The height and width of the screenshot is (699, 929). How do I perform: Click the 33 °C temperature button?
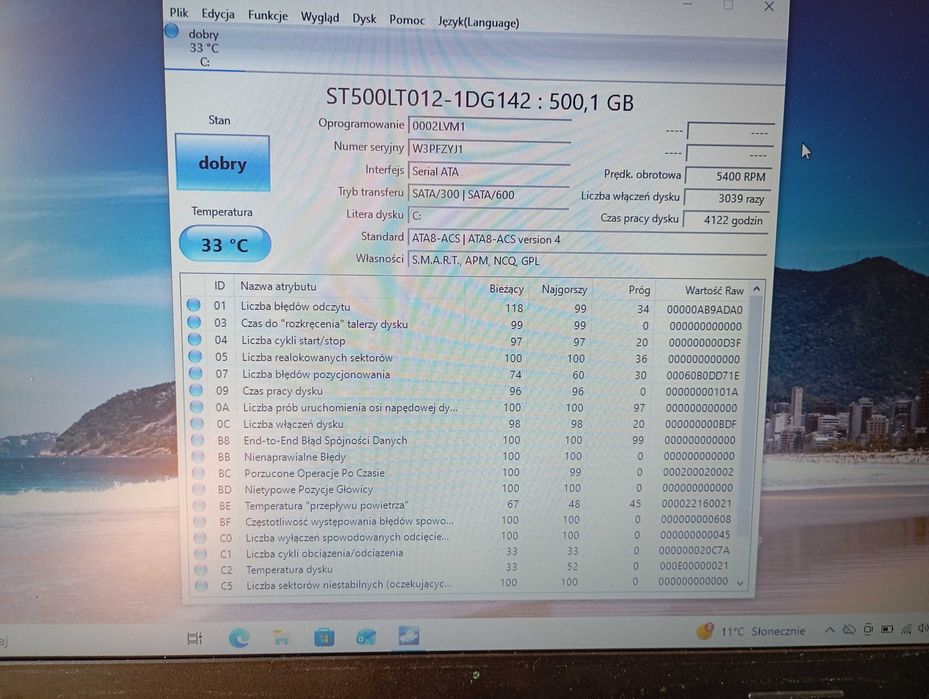225,244
